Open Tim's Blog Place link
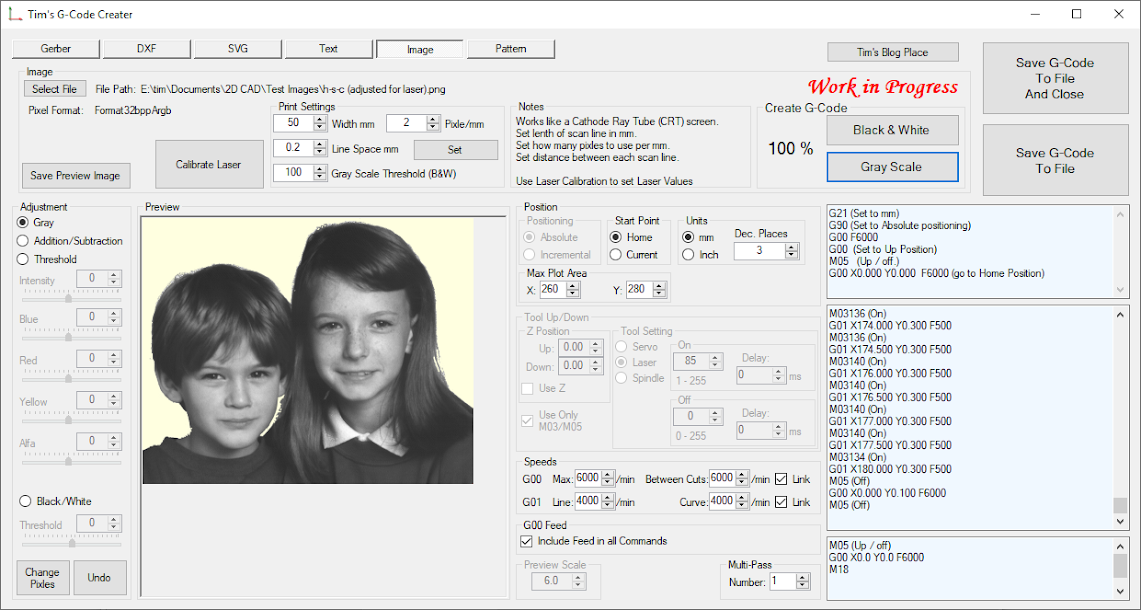 [x=892, y=52]
